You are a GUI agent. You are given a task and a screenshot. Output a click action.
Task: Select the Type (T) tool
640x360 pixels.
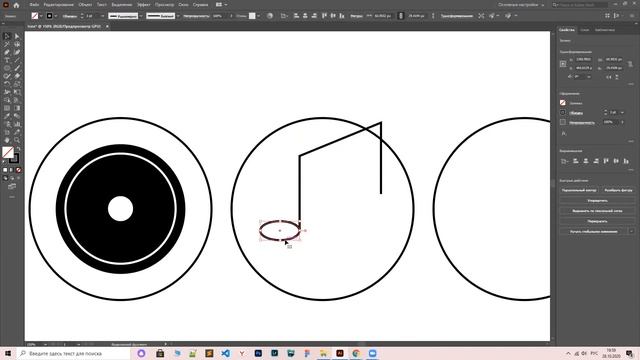[x=7, y=60]
